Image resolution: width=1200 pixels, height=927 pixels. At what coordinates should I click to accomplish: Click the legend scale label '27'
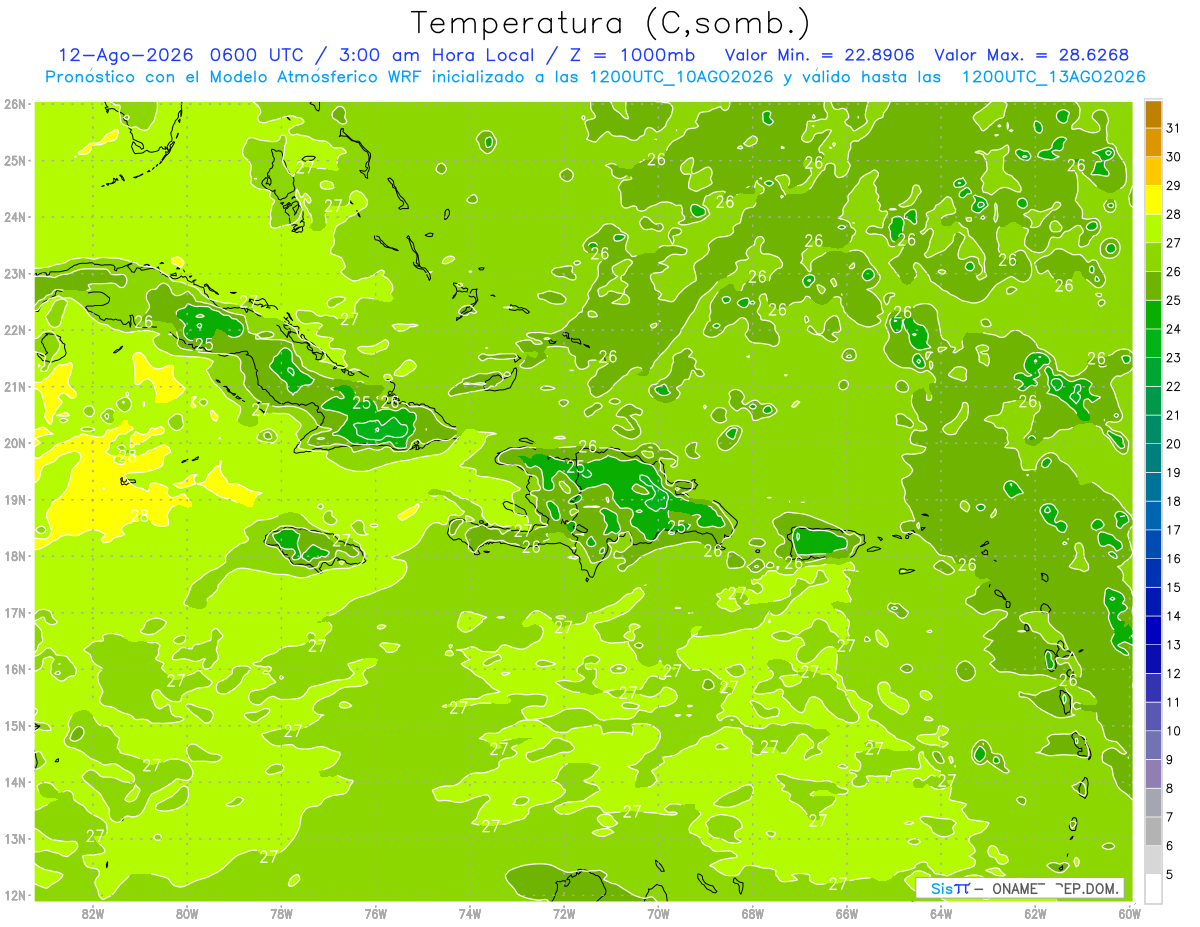[1174, 243]
